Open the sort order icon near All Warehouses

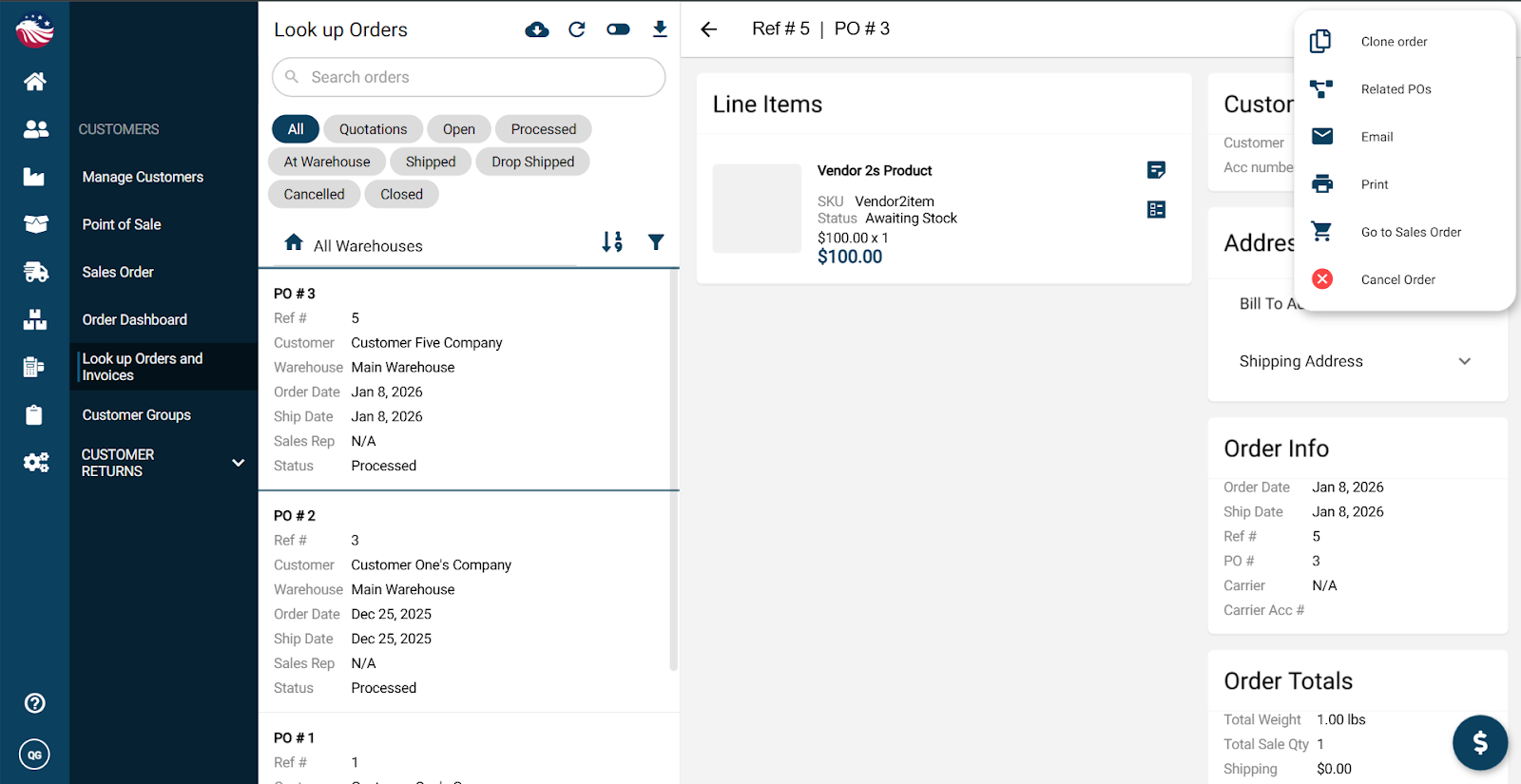pos(612,242)
